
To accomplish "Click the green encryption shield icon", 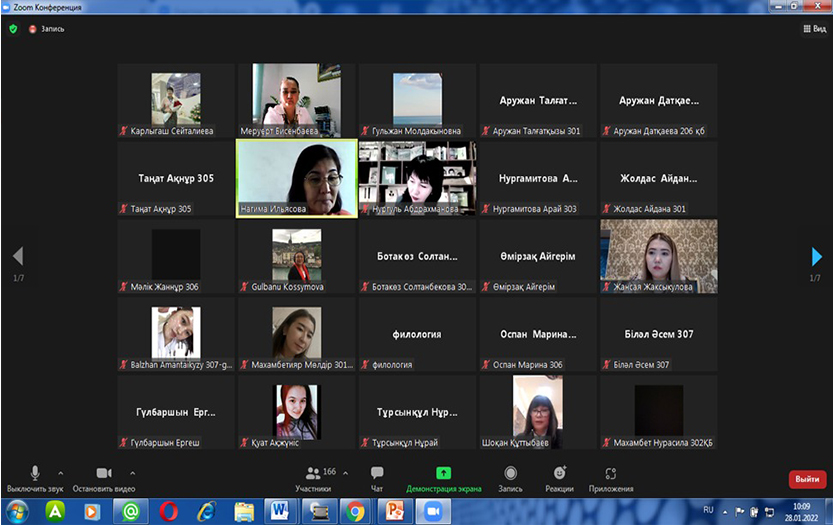I will (x=13, y=29).
